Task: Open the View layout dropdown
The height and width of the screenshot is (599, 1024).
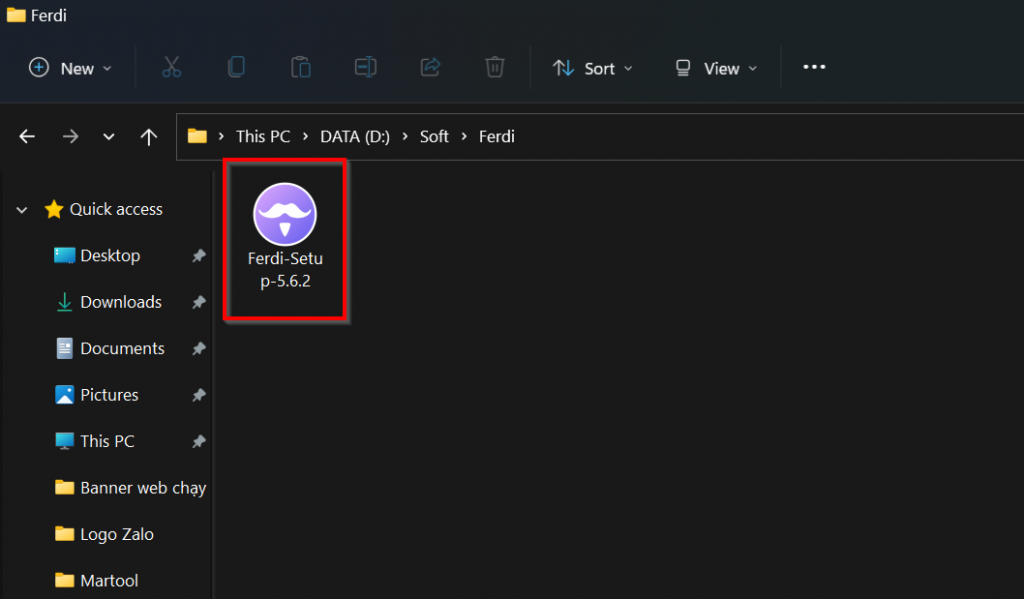Action: (716, 68)
